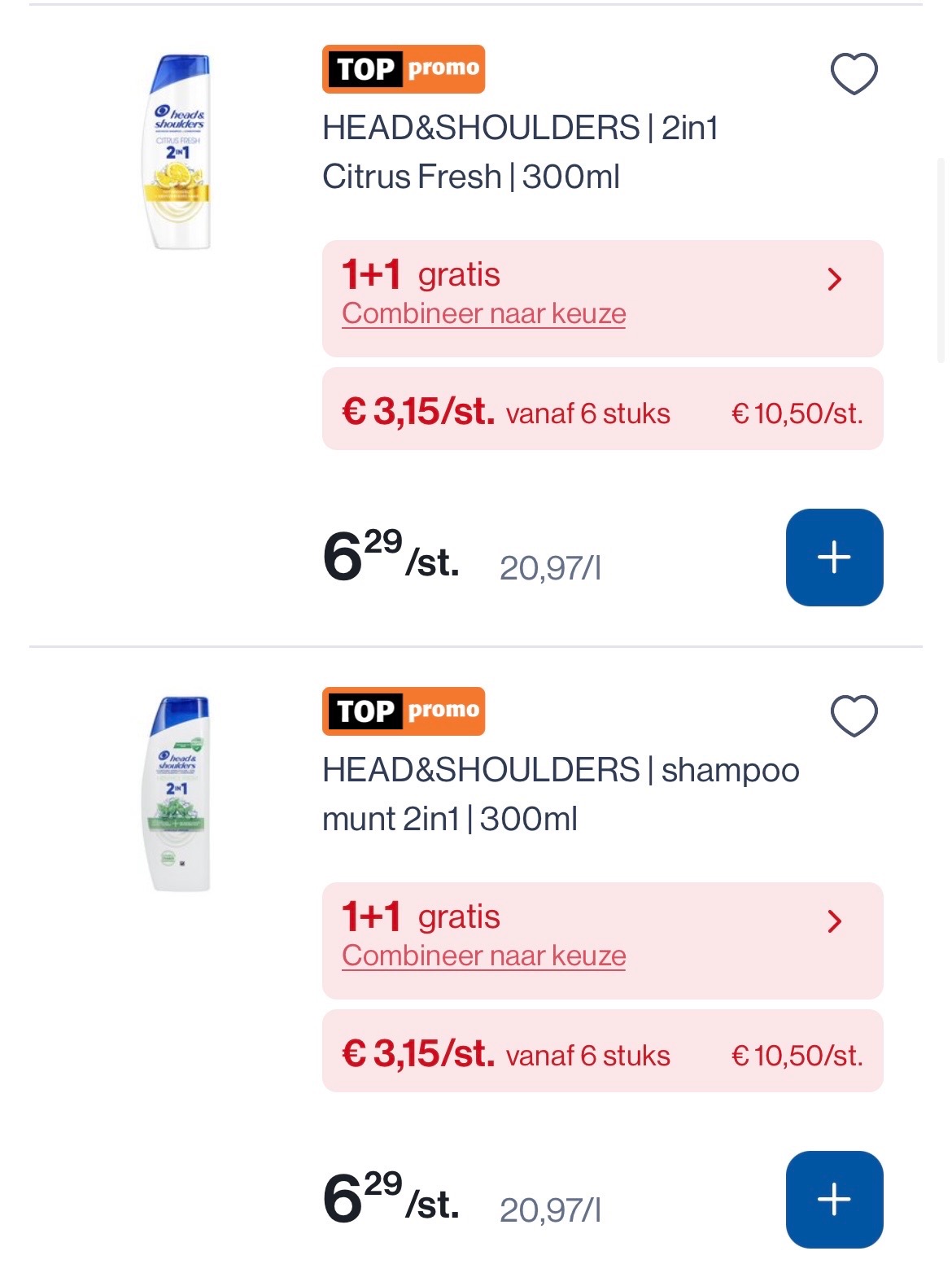Add Citrus Fresh shampoo to cart

point(834,558)
